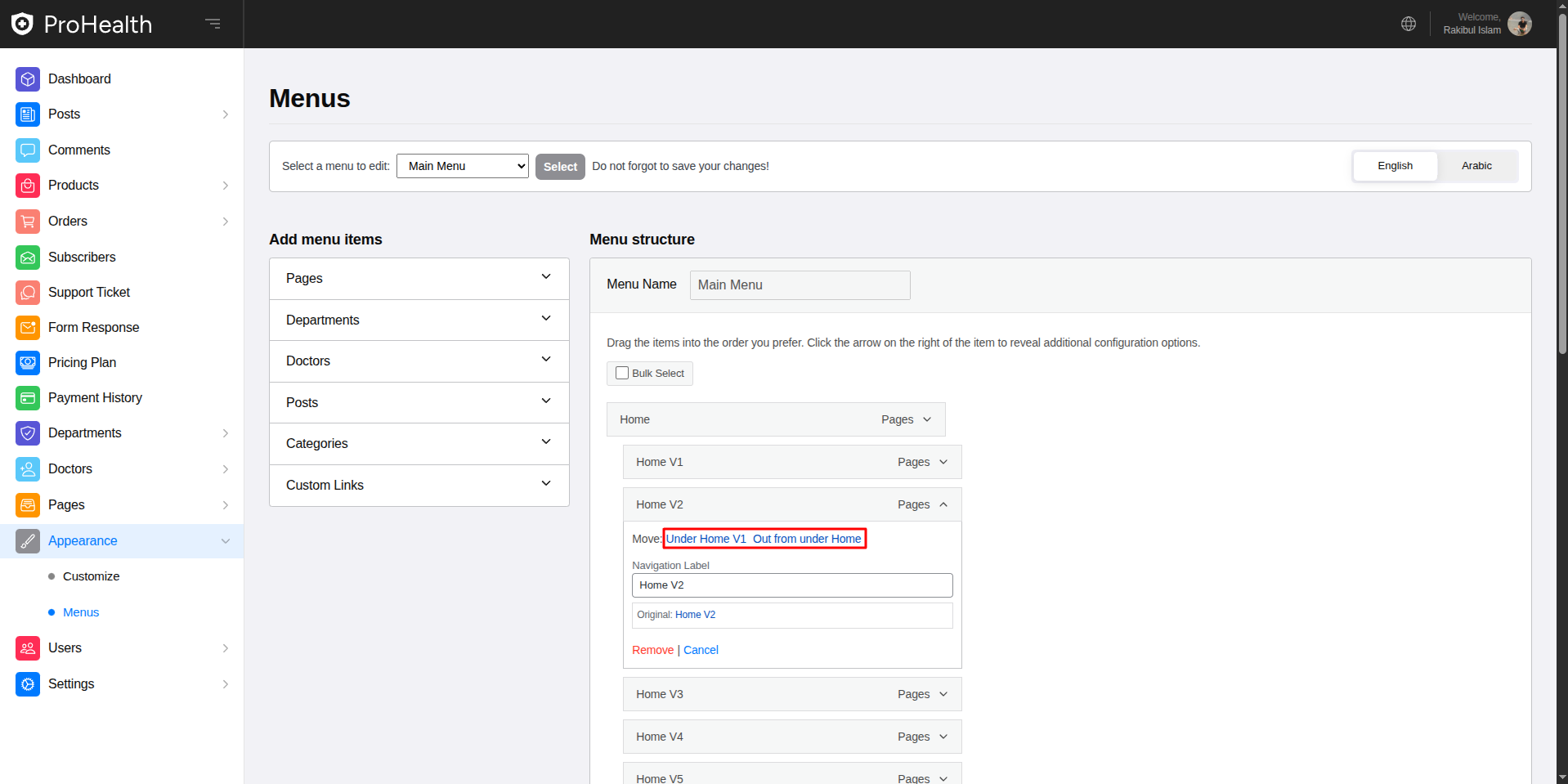Click the Posts sidebar icon
The image size is (1568, 784).
pyautogui.click(x=28, y=114)
